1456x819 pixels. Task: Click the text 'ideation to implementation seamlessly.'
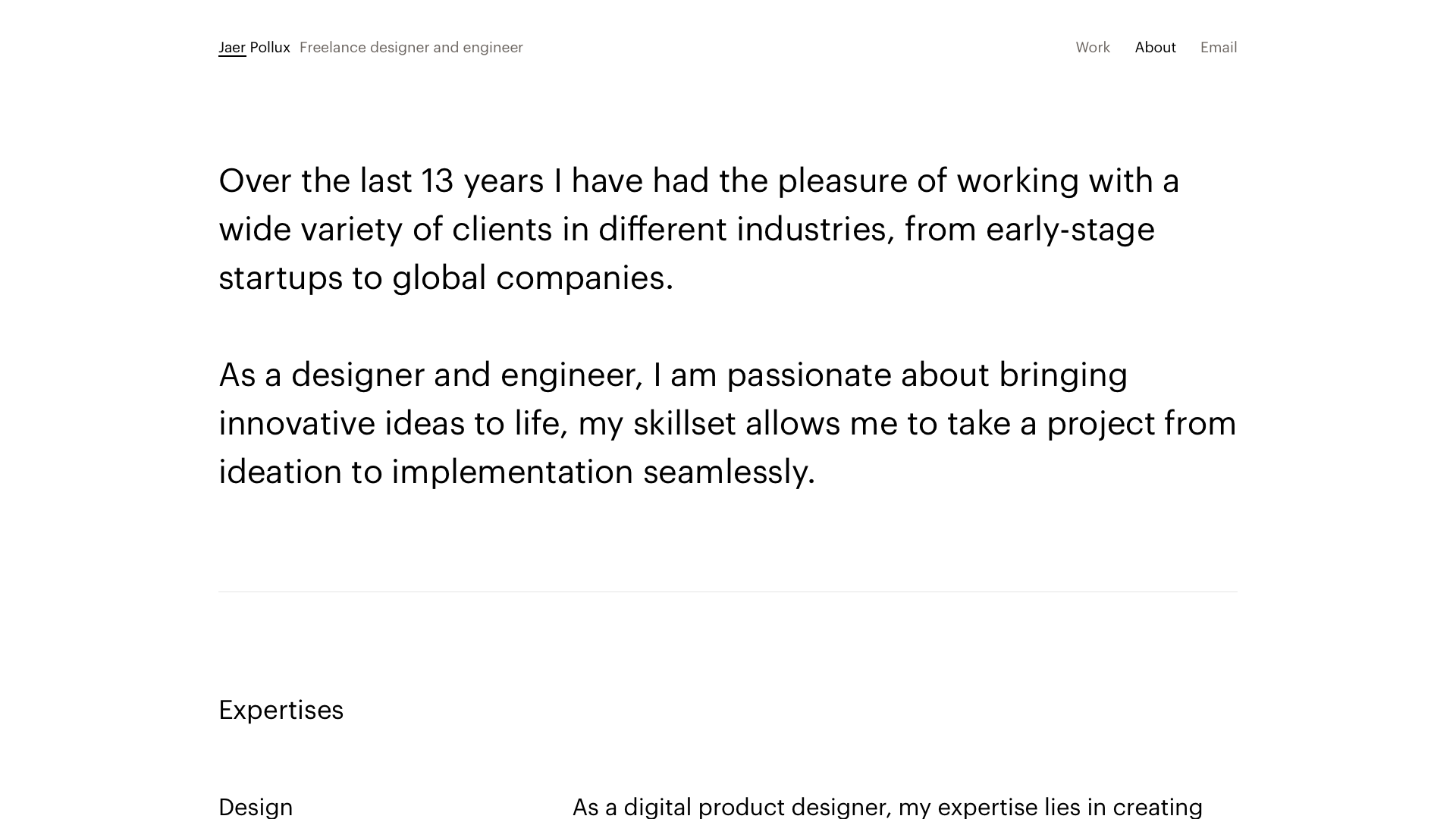[x=516, y=472]
